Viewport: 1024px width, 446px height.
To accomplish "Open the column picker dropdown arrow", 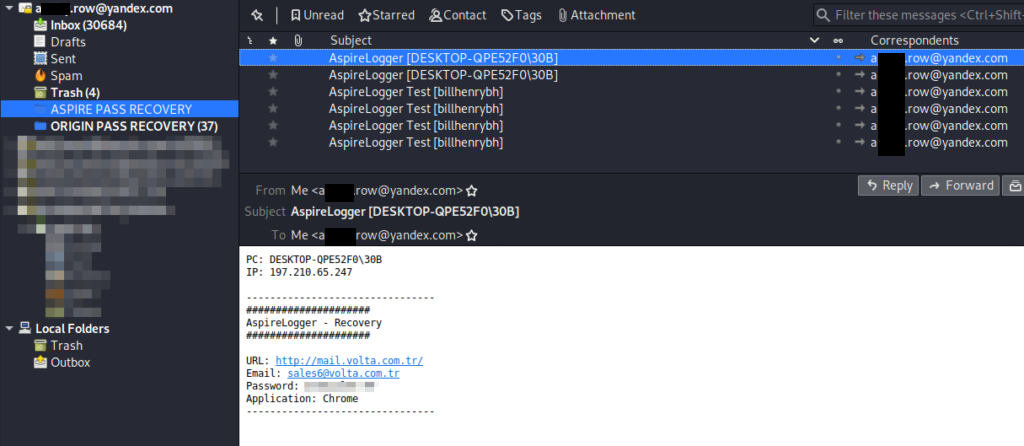I will point(814,40).
